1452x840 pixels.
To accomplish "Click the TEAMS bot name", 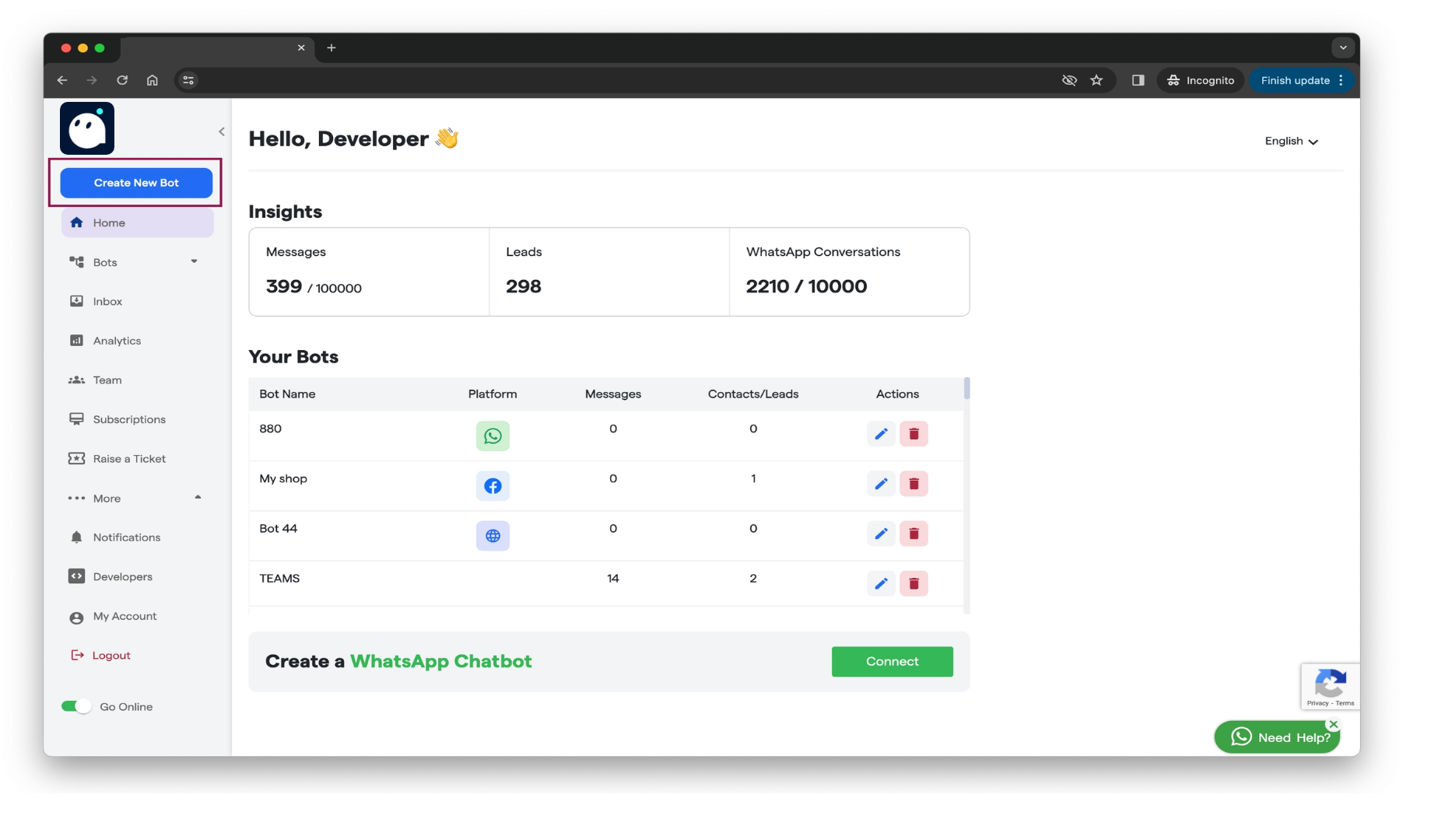I will 279,578.
